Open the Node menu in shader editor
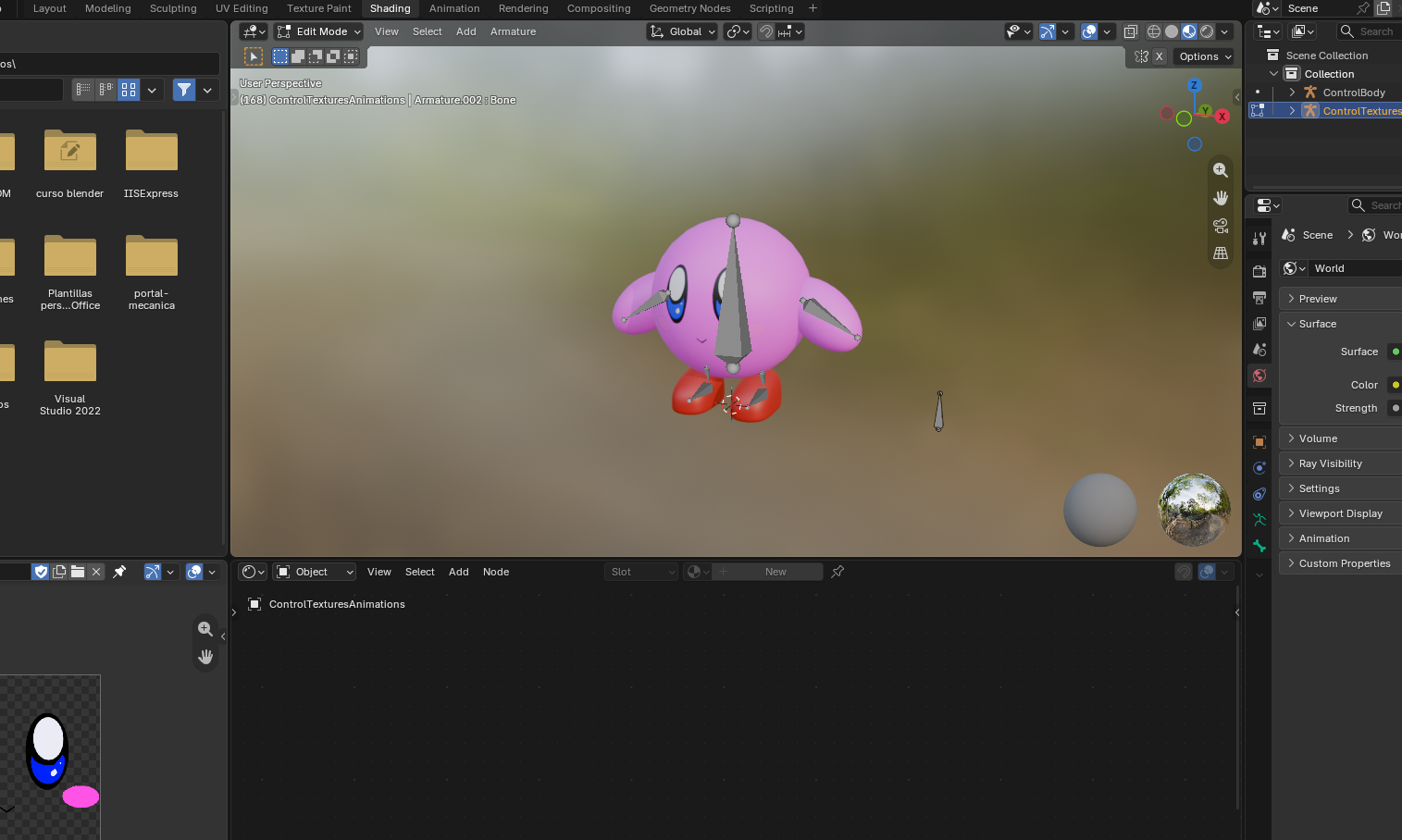Image resolution: width=1402 pixels, height=840 pixels. pos(496,572)
